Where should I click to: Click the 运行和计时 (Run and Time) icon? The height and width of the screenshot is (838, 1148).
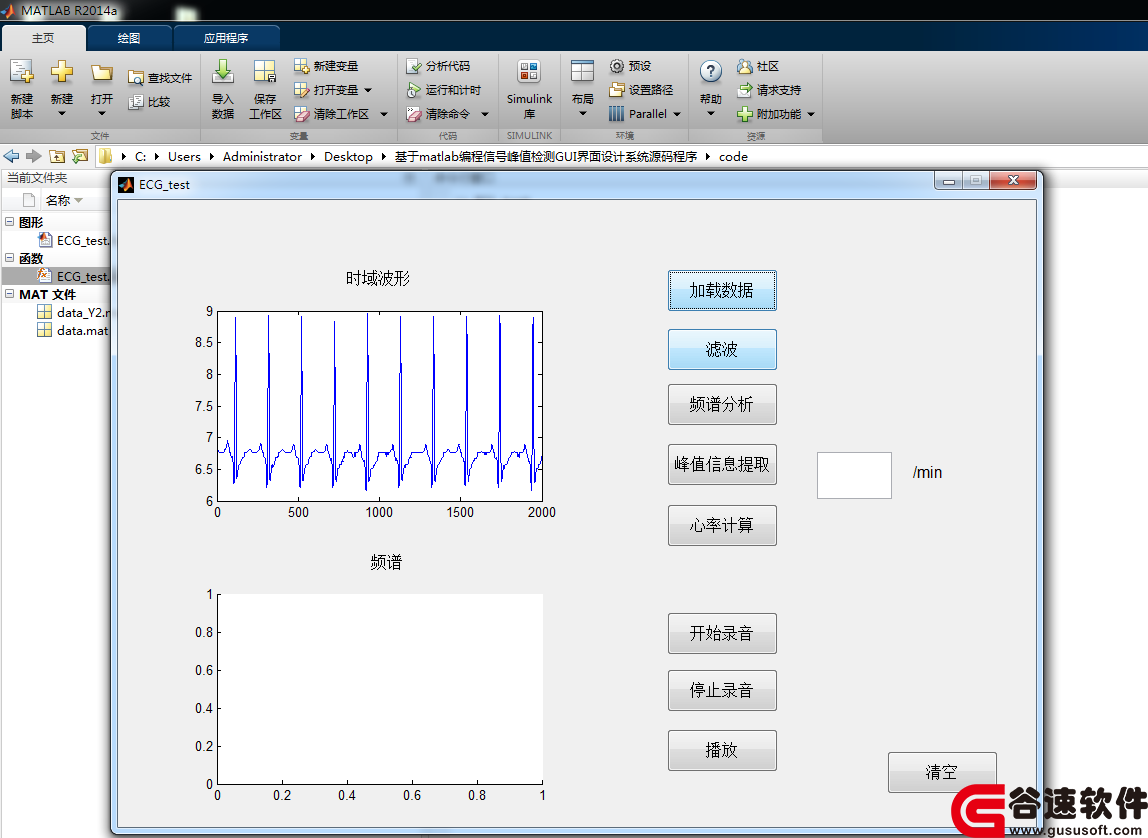pyautogui.click(x=414, y=90)
